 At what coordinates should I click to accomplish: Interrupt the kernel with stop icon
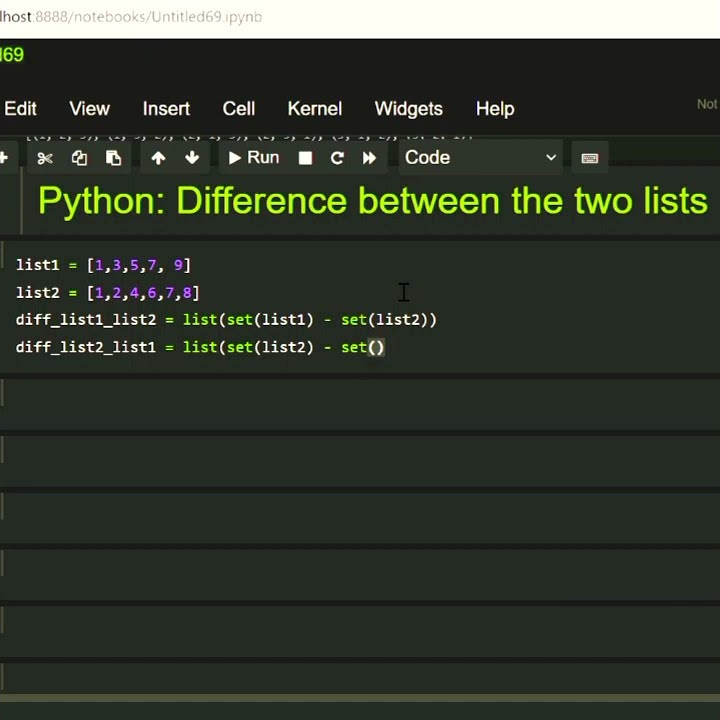click(305, 158)
